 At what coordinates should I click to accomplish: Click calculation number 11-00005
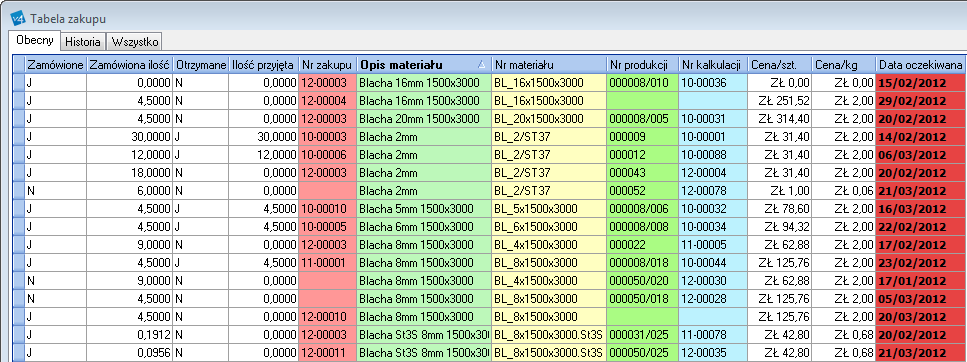pos(714,244)
